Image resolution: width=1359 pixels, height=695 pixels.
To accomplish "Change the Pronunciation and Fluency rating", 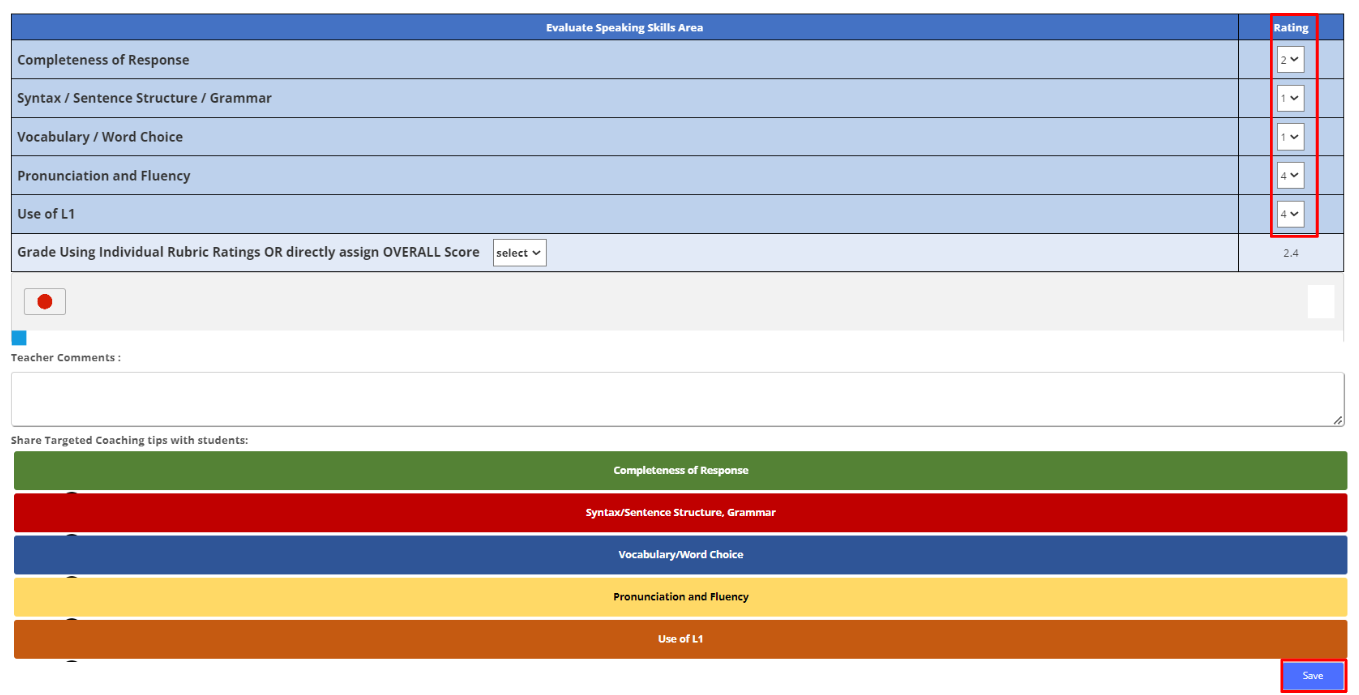I will click(1290, 176).
